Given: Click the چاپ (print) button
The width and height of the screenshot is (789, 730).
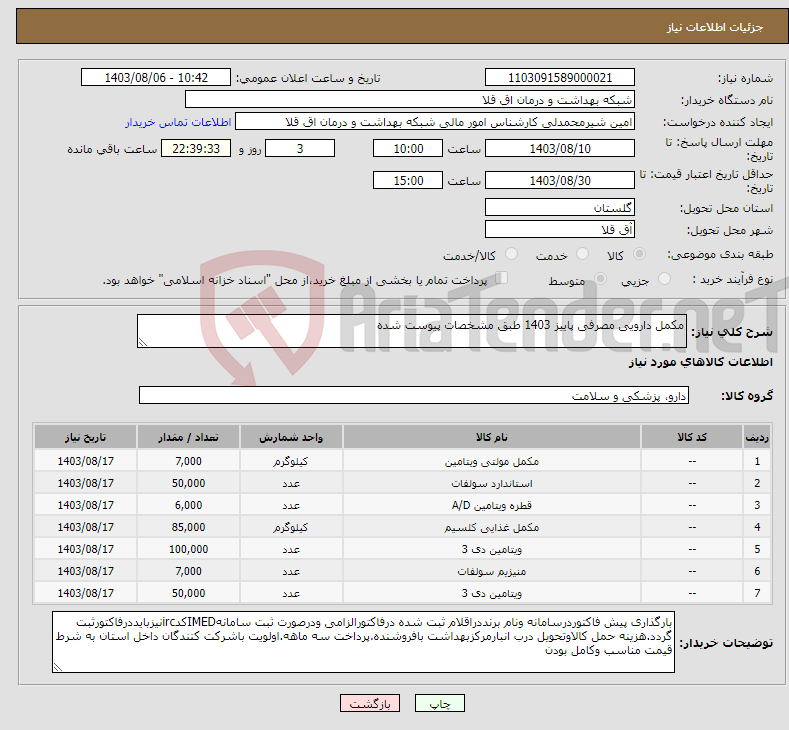Looking at the screenshot, I should pyautogui.click(x=439, y=703).
